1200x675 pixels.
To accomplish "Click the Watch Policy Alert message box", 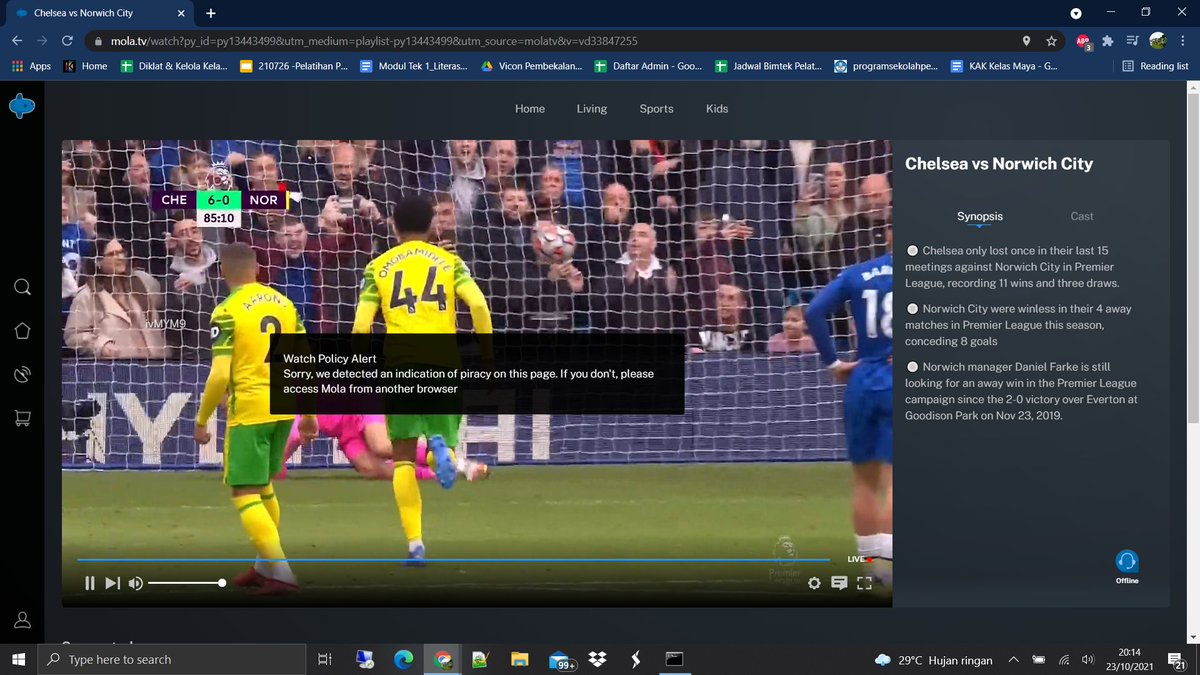I will pyautogui.click(x=477, y=373).
